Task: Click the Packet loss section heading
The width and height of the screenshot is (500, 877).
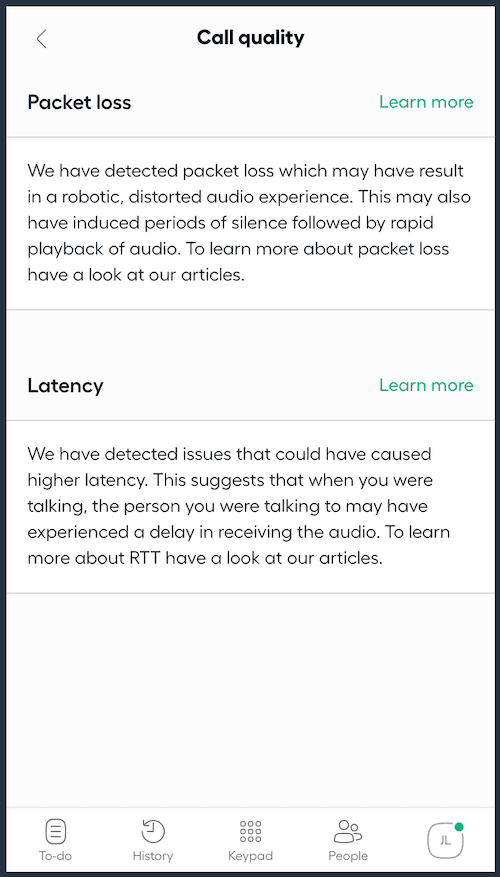Action: (79, 102)
